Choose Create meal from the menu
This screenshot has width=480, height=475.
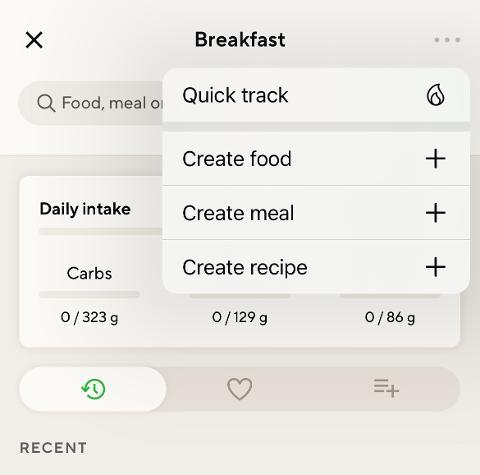pyautogui.click(x=316, y=213)
